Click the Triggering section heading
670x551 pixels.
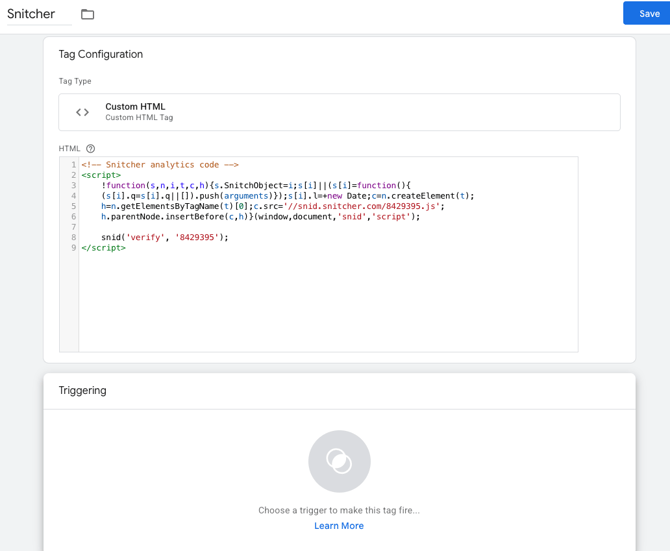[x=82, y=391]
